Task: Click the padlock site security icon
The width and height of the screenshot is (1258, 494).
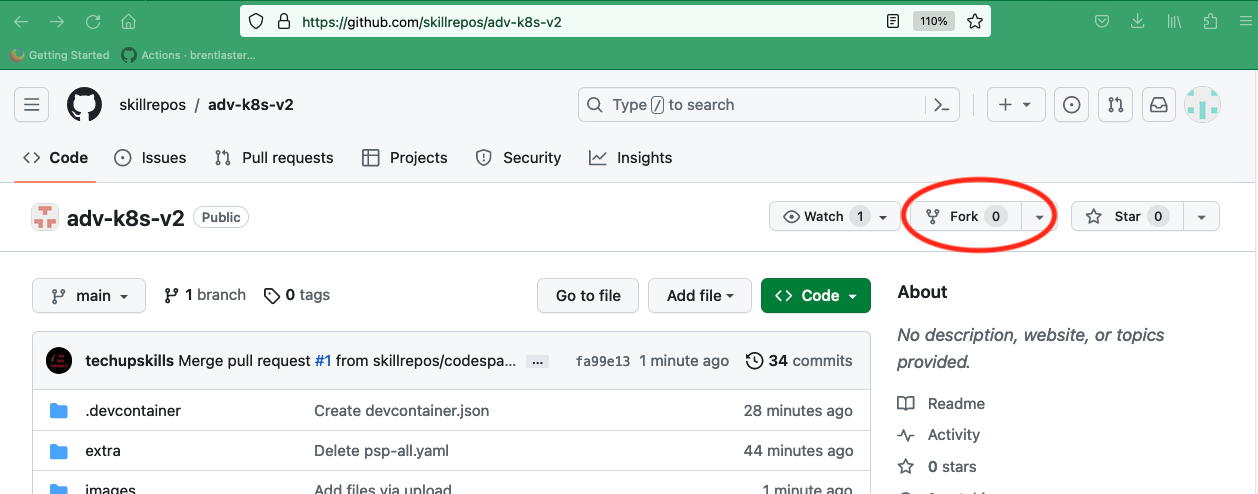Action: point(283,21)
